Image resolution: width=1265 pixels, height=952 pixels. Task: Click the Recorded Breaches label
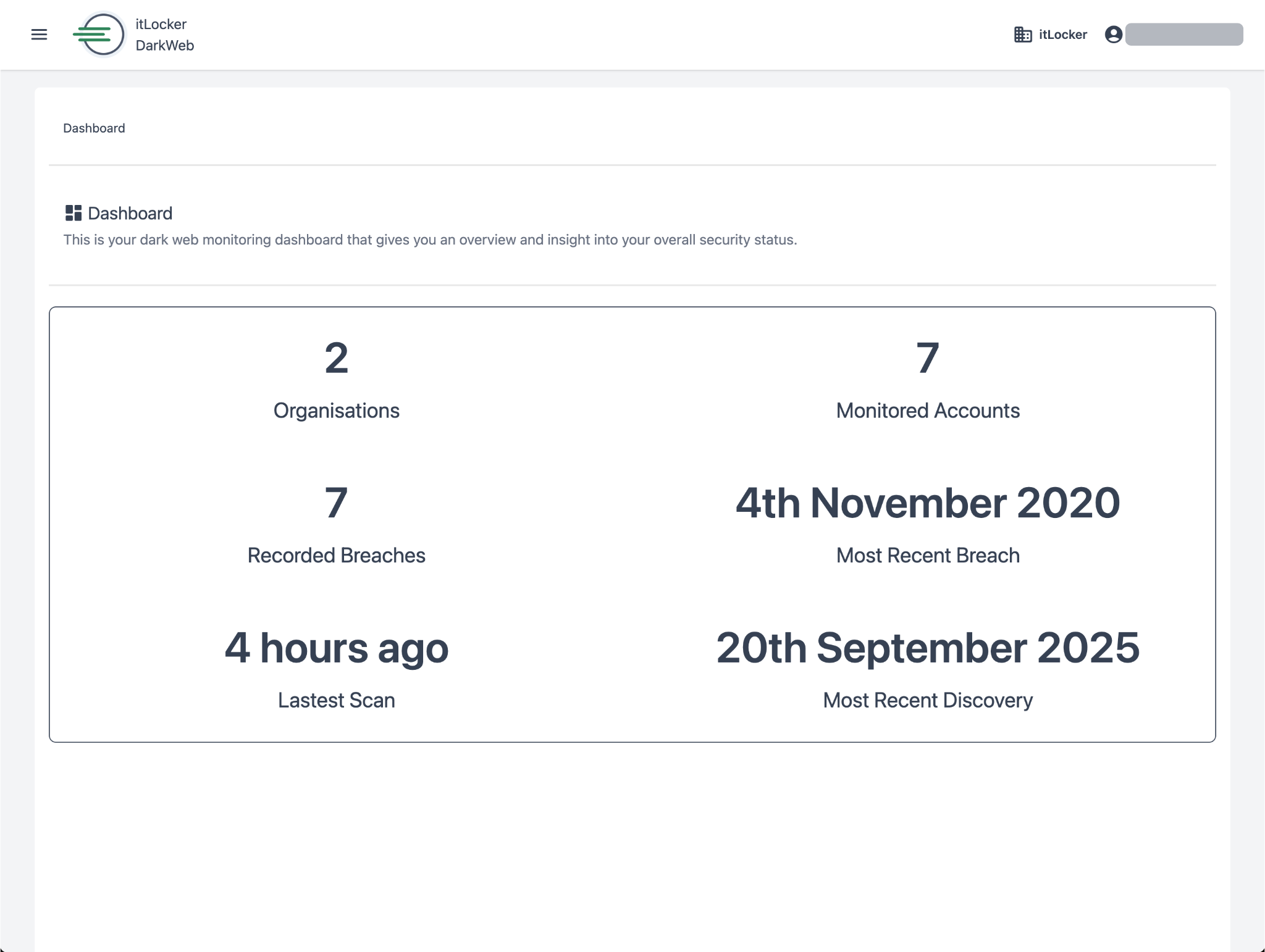(x=337, y=556)
